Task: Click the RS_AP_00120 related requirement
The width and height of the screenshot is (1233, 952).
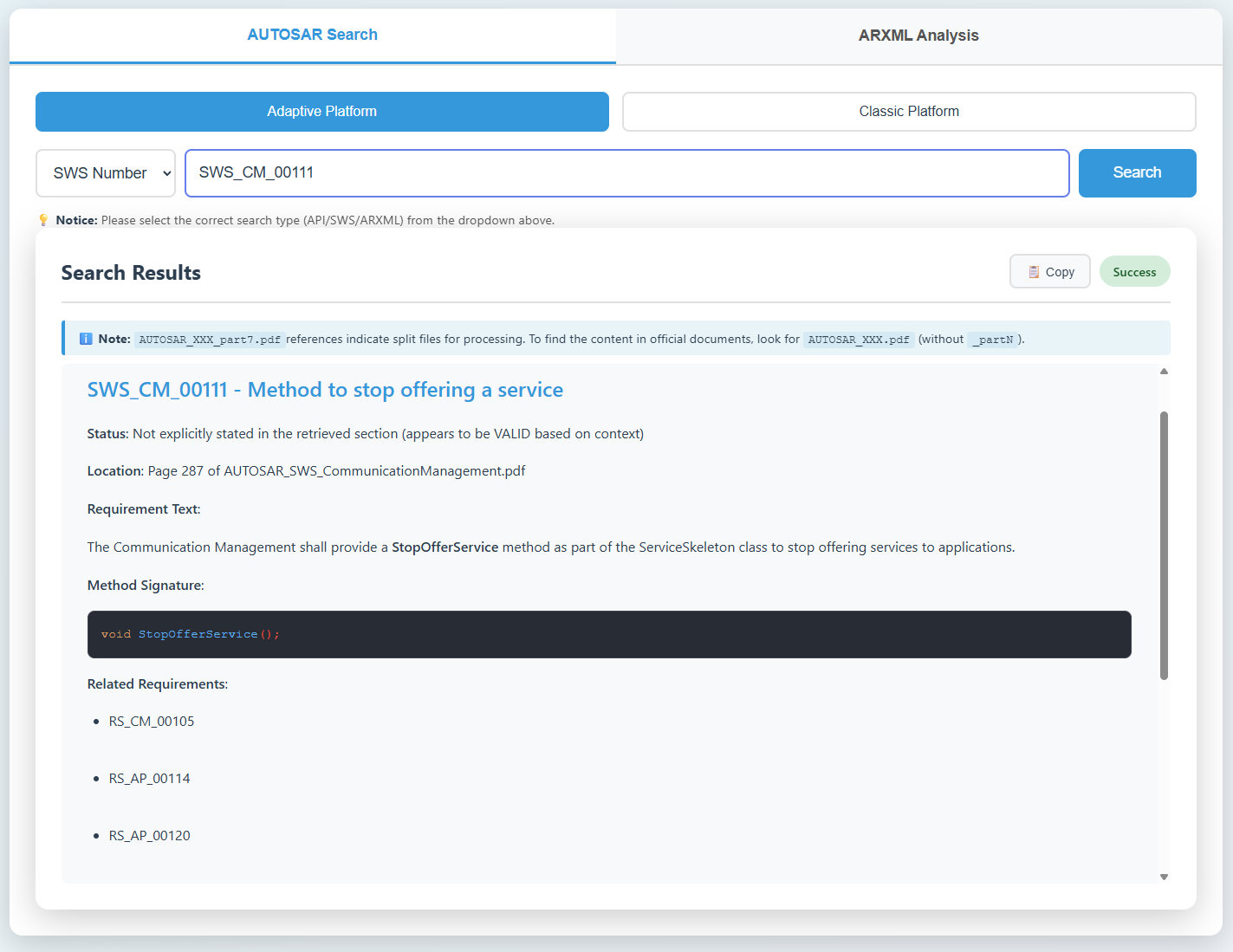Action: coord(149,836)
